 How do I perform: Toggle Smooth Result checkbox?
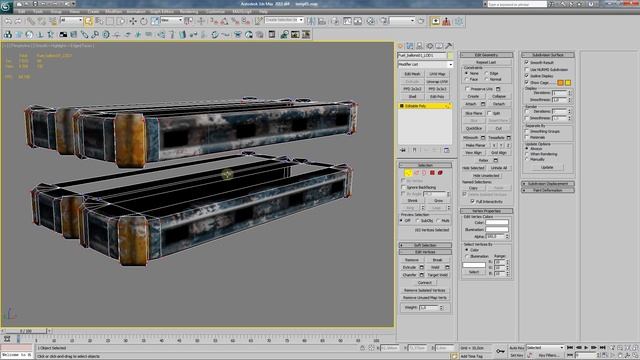pyautogui.click(x=527, y=62)
